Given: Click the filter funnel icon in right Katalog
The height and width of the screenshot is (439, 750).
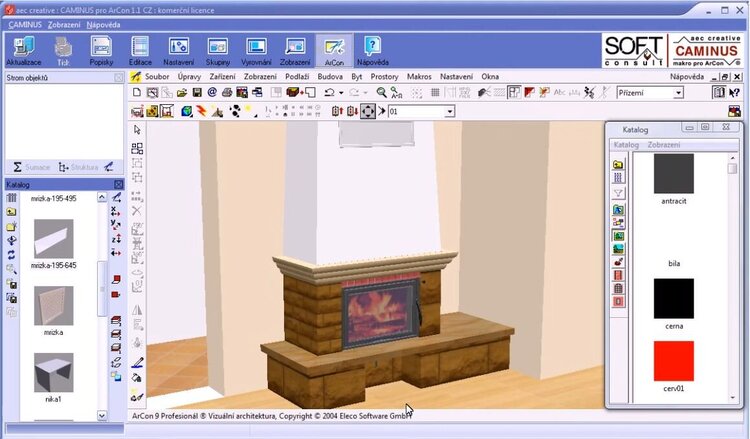Looking at the screenshot, I should click(x=618, y=193).
